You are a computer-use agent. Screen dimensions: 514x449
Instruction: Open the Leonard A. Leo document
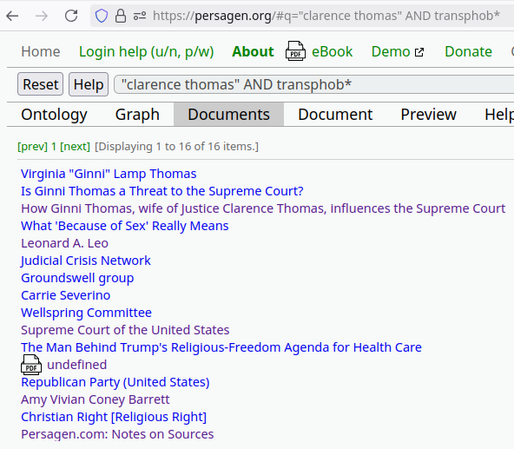[x=65, y=243]
